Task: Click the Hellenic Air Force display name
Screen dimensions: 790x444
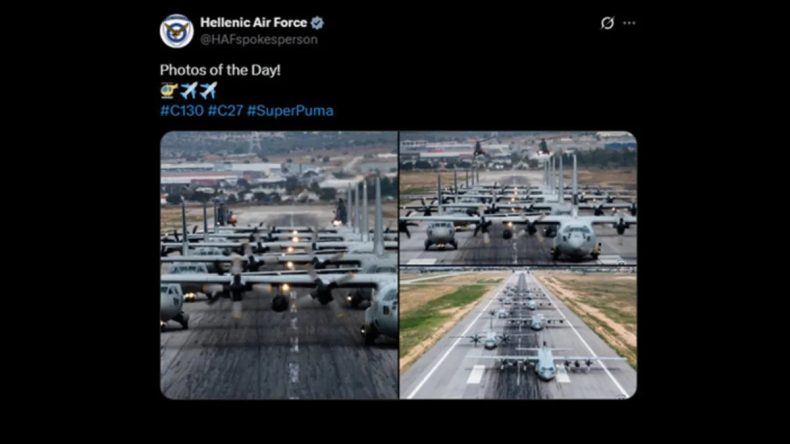Action: (253, 23)
